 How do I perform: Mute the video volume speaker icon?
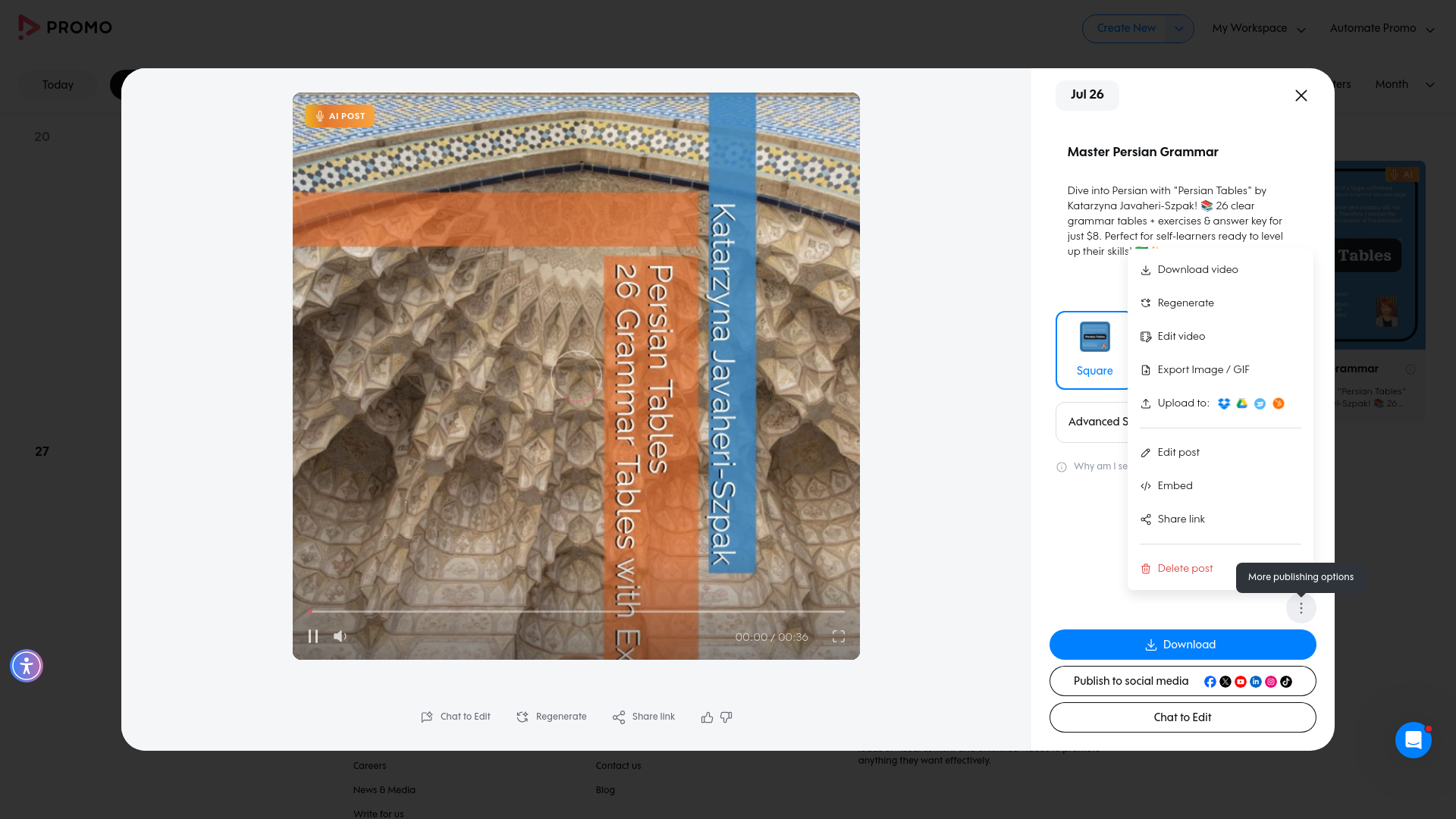click(x=340, y=636)
